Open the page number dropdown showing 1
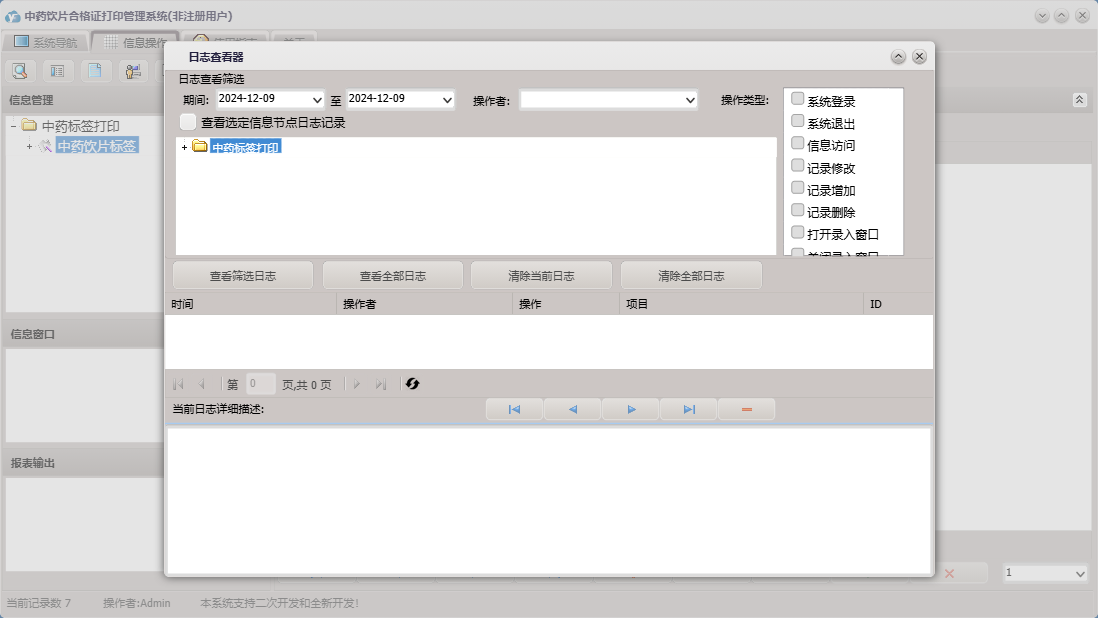The width and height of the screenshot is (1098, 618). coord(1079,574)
